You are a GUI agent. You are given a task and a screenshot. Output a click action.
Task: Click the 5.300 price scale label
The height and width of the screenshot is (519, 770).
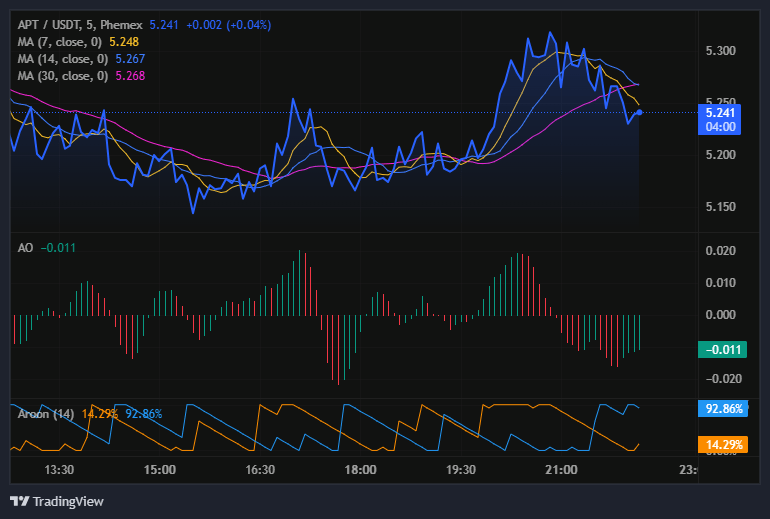720,50
